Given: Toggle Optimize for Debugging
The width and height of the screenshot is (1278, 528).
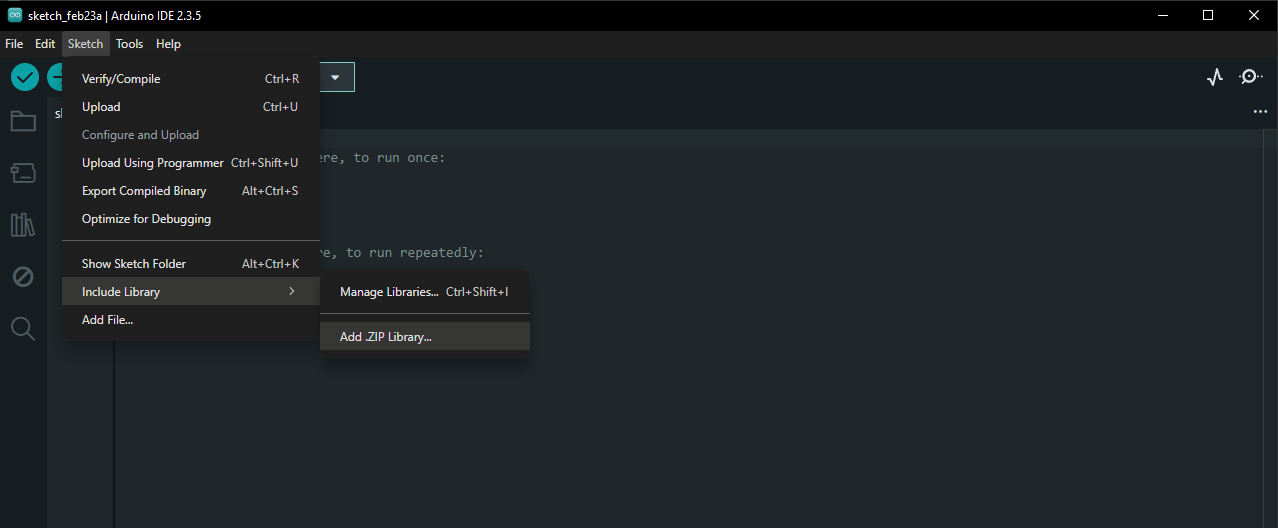Looking at the screenshot, I should 191,219.
